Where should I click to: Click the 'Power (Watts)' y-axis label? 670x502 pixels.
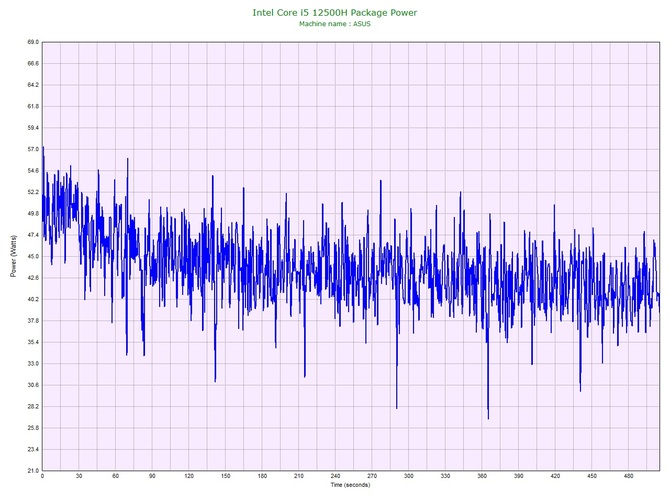click(13, 256)
